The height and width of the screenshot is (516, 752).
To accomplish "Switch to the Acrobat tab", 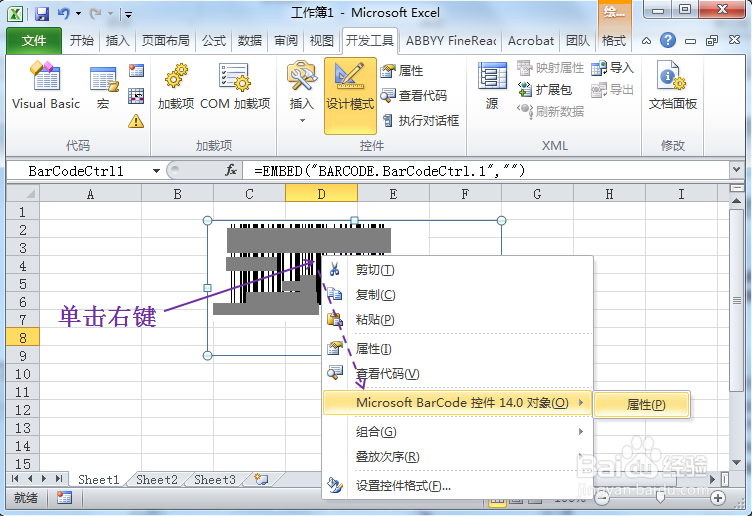I will pos(531,41).
